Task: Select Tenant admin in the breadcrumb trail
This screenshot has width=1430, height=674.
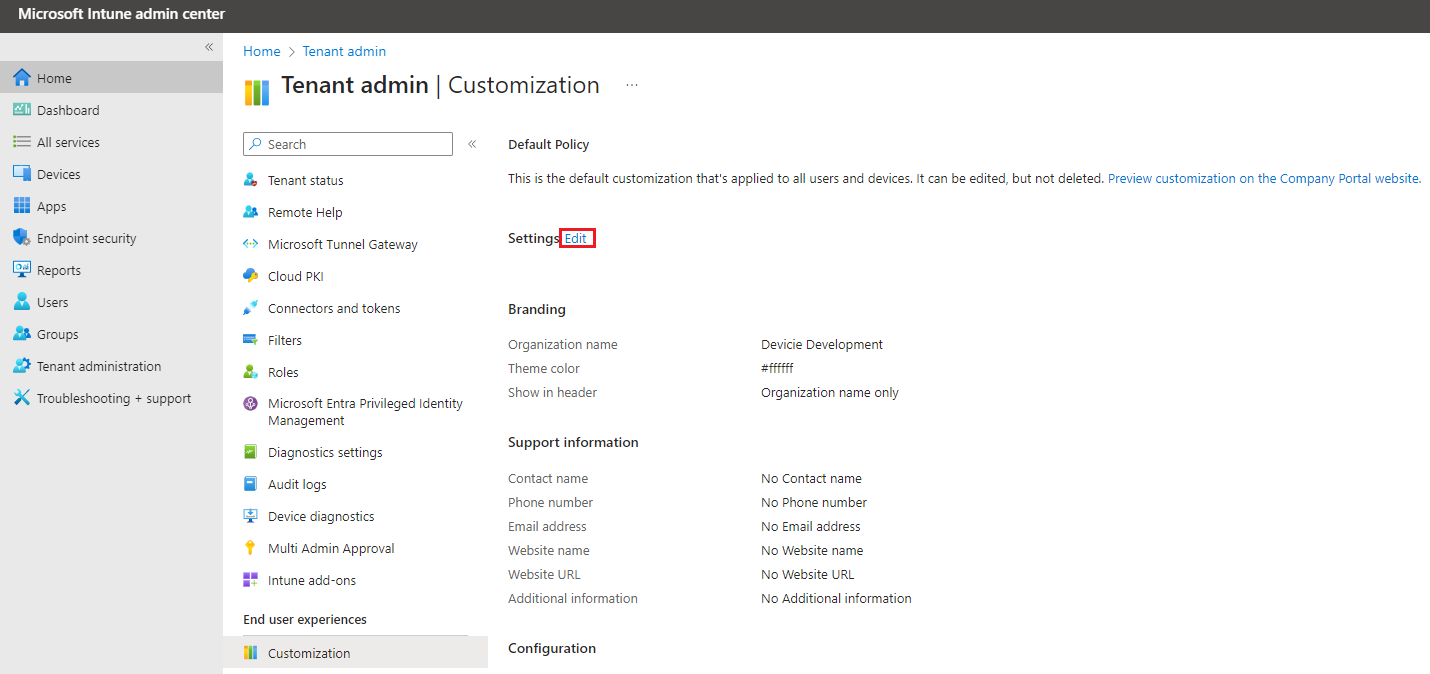Action: pyautogui.click(x=343, y=50)
